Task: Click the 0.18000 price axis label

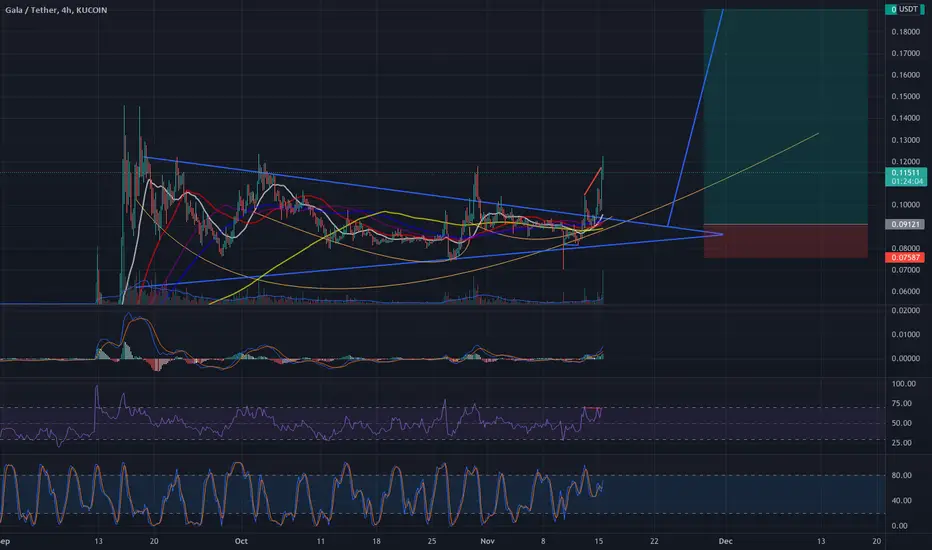Action: tap(905, 32)
